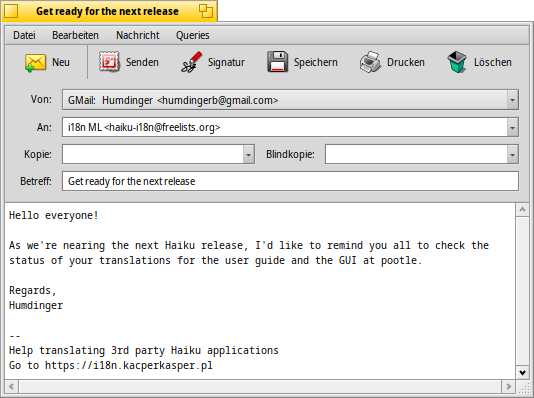The width and height of the screenshot is (534, 398).
Task: Open the Queries menu
Action: point(192,35)
